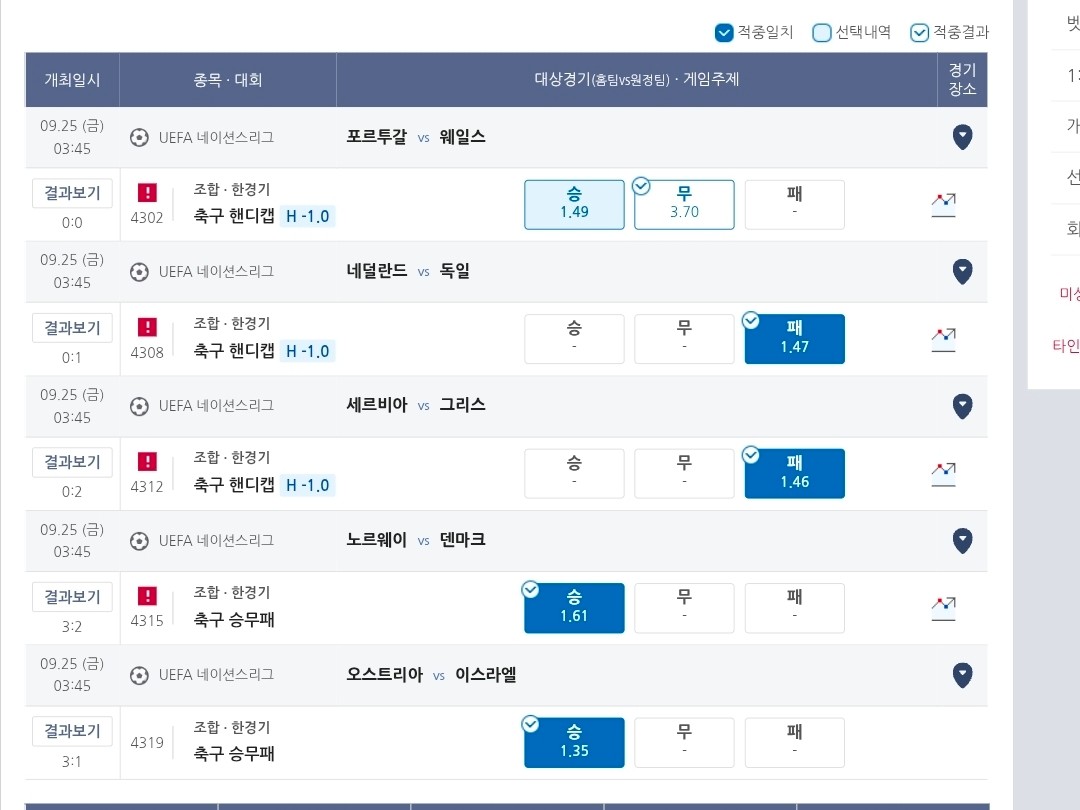Uncheck the 적중일치 checkbox
This screenshot has width=1080, height=810.
click(724, 32)
